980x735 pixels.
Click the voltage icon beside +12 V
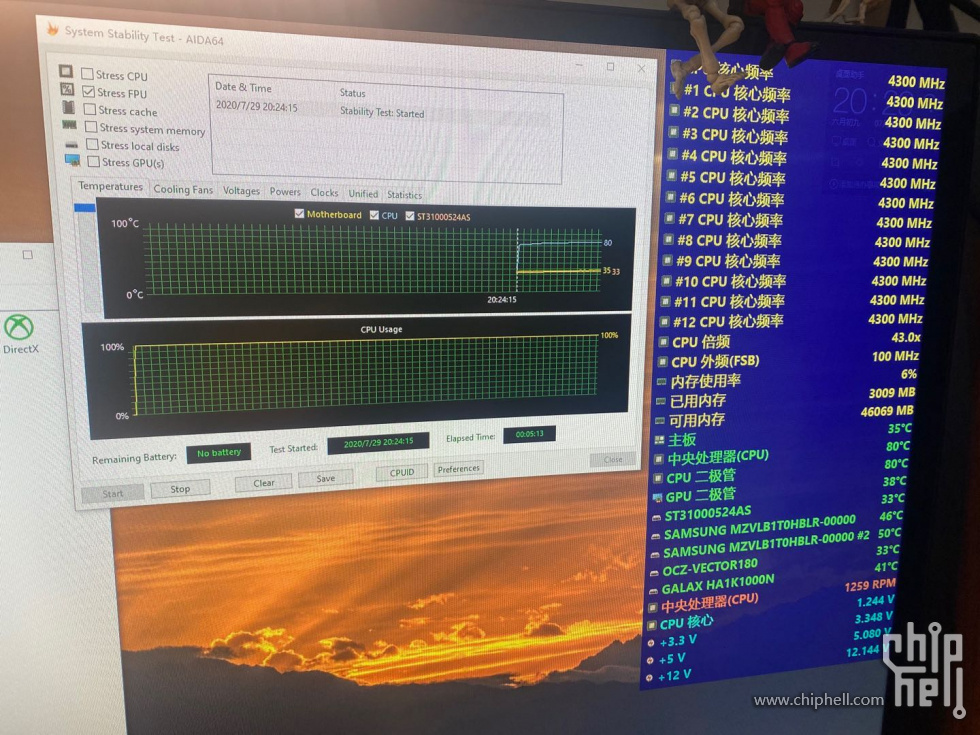pos(649,678)
